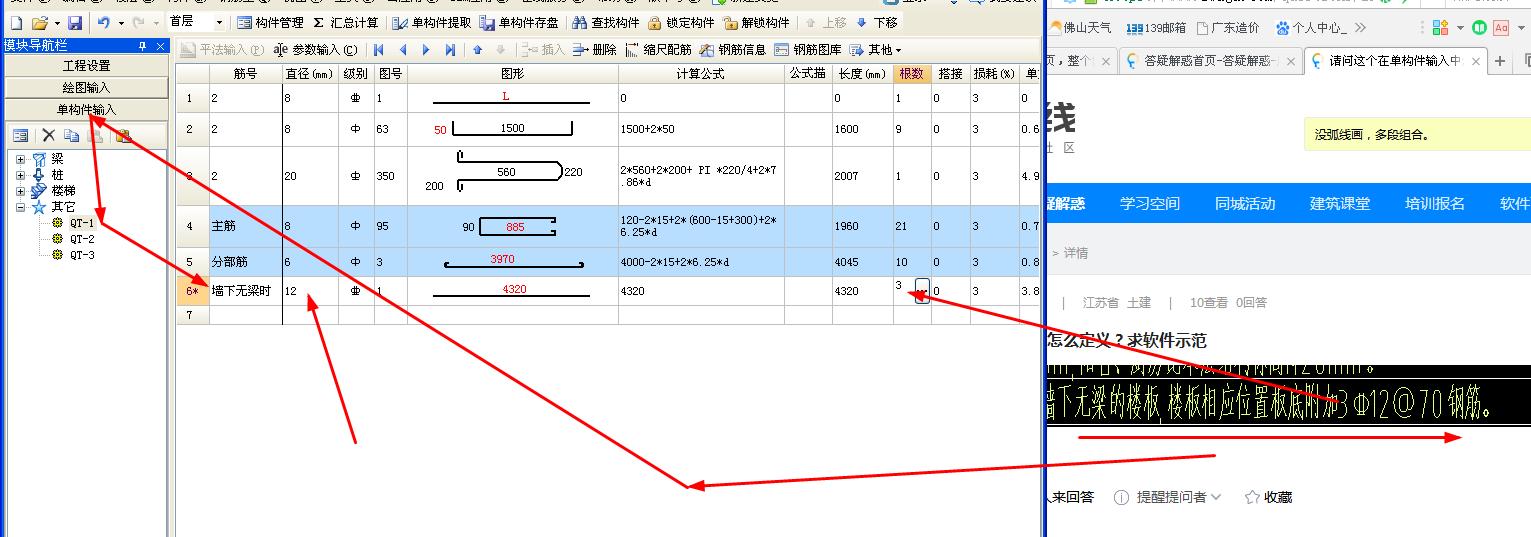Open 建筑课堂 in site navigation
This screenshot has height=537, width=1531.
(1340, 203)
